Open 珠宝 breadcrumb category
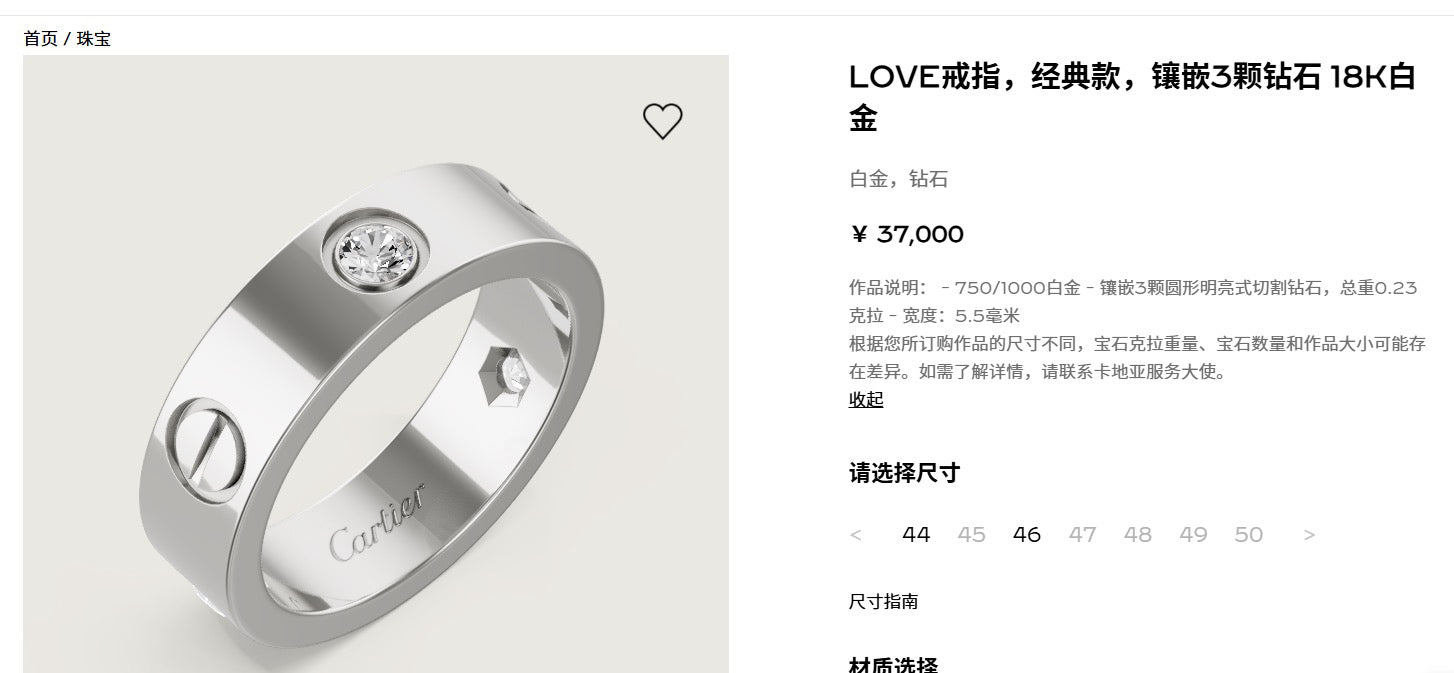Image resolution: width=1454 pixels, height=673 pixels. click(x=94, y=39)
